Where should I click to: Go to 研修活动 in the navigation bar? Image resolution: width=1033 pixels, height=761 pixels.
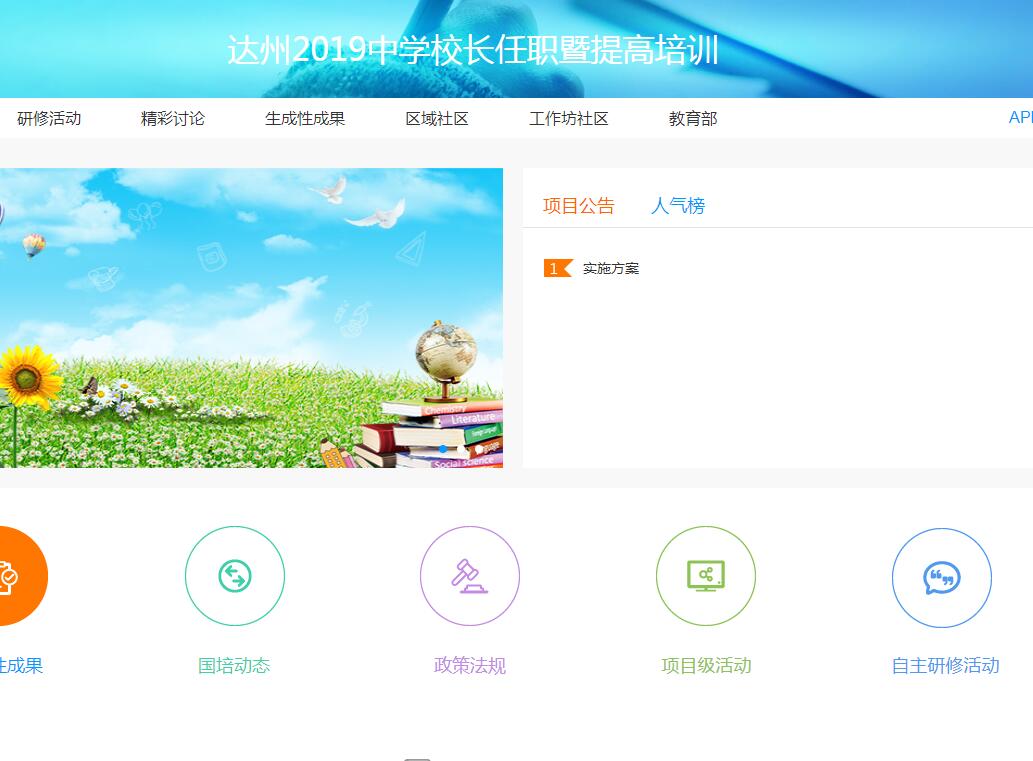[49, 119]
